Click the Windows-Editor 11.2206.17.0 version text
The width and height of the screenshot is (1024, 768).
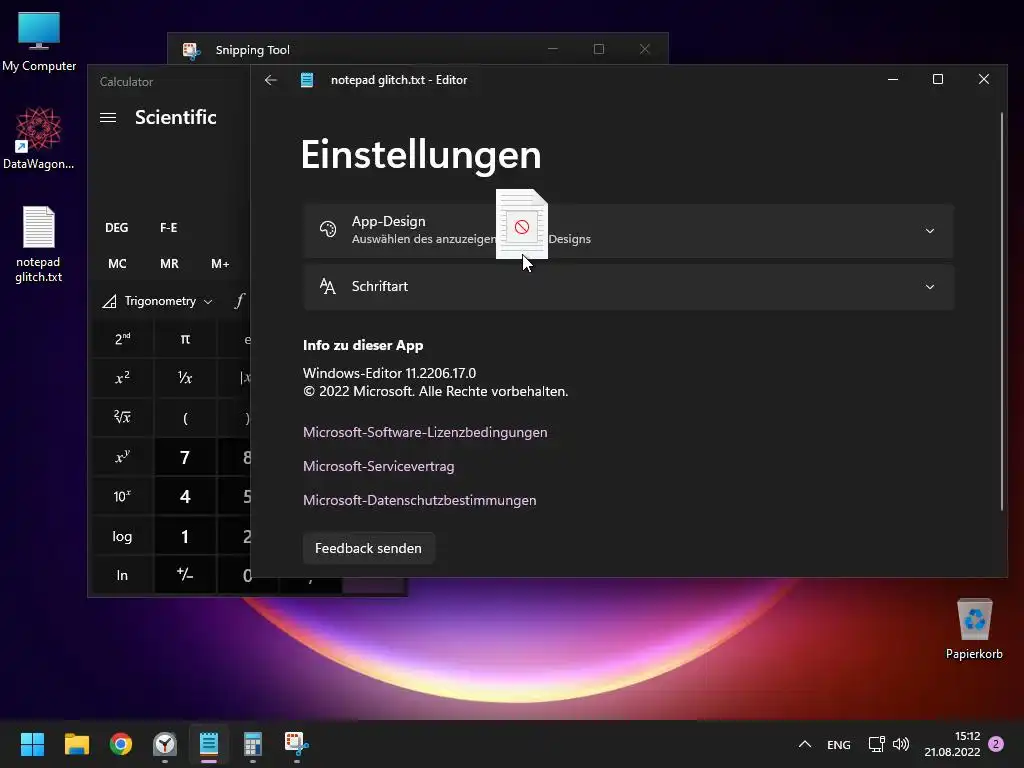[389, 374]
